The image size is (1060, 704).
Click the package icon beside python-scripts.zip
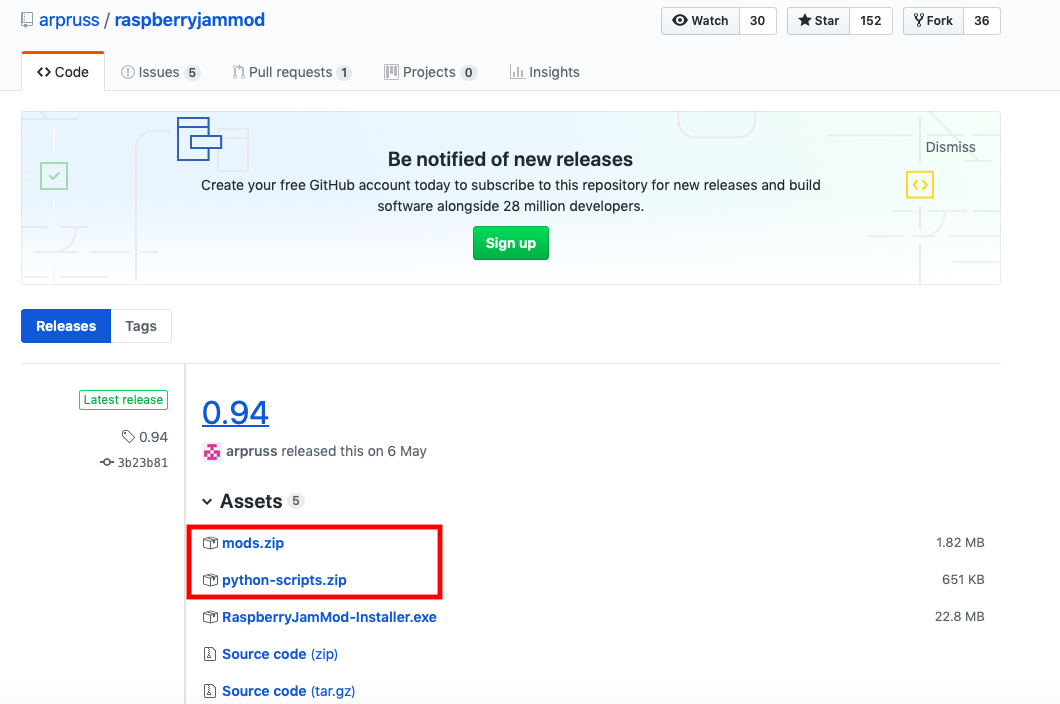click(210, 580)
